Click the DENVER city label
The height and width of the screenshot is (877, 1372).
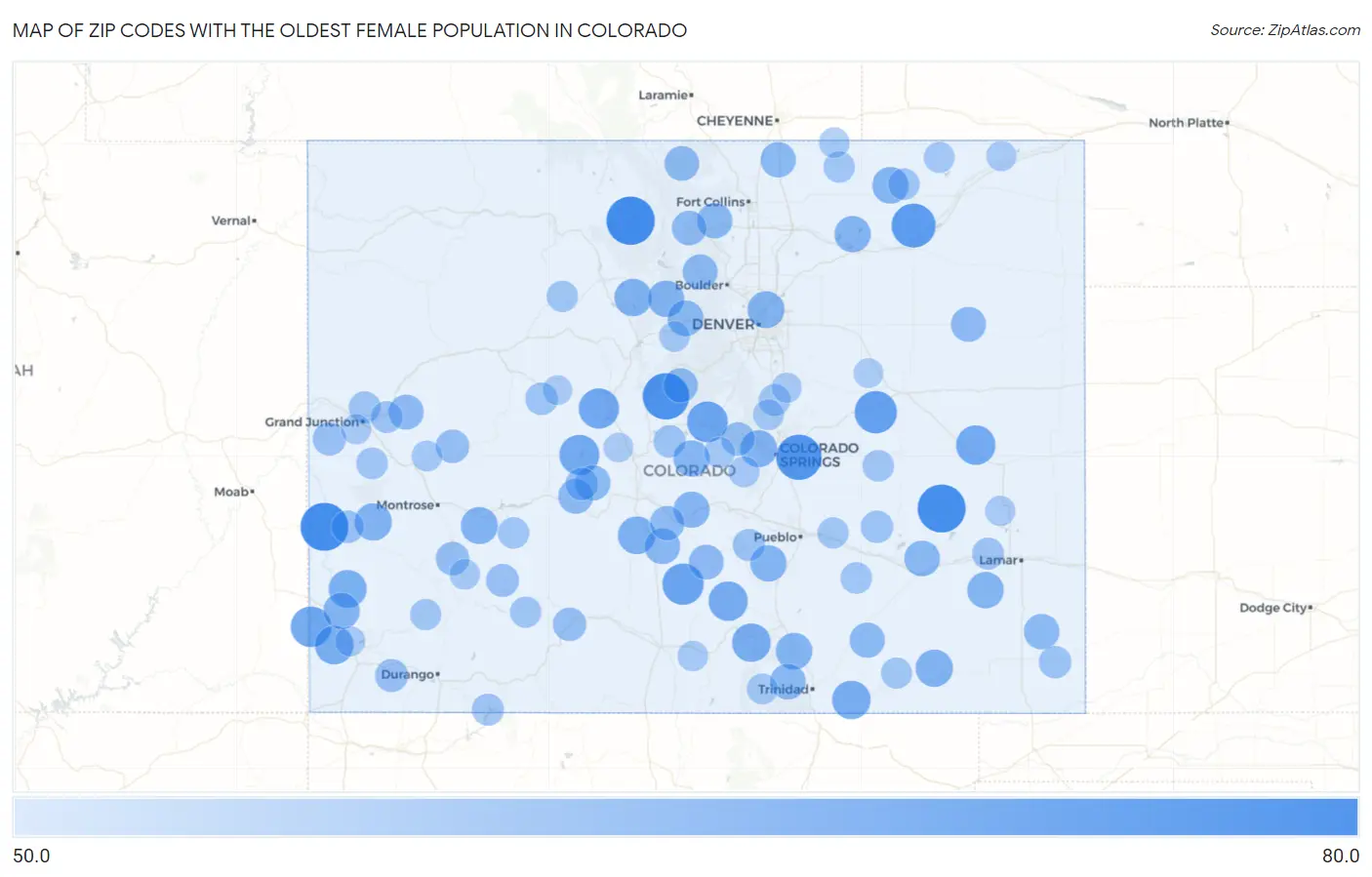725,324
